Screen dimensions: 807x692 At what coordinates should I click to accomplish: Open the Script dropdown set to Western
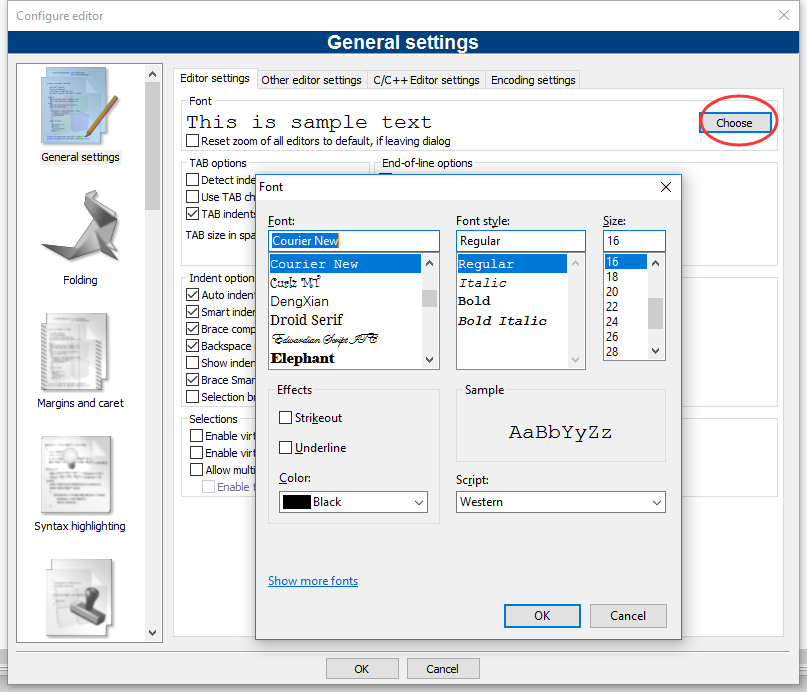tap(560, 502)
